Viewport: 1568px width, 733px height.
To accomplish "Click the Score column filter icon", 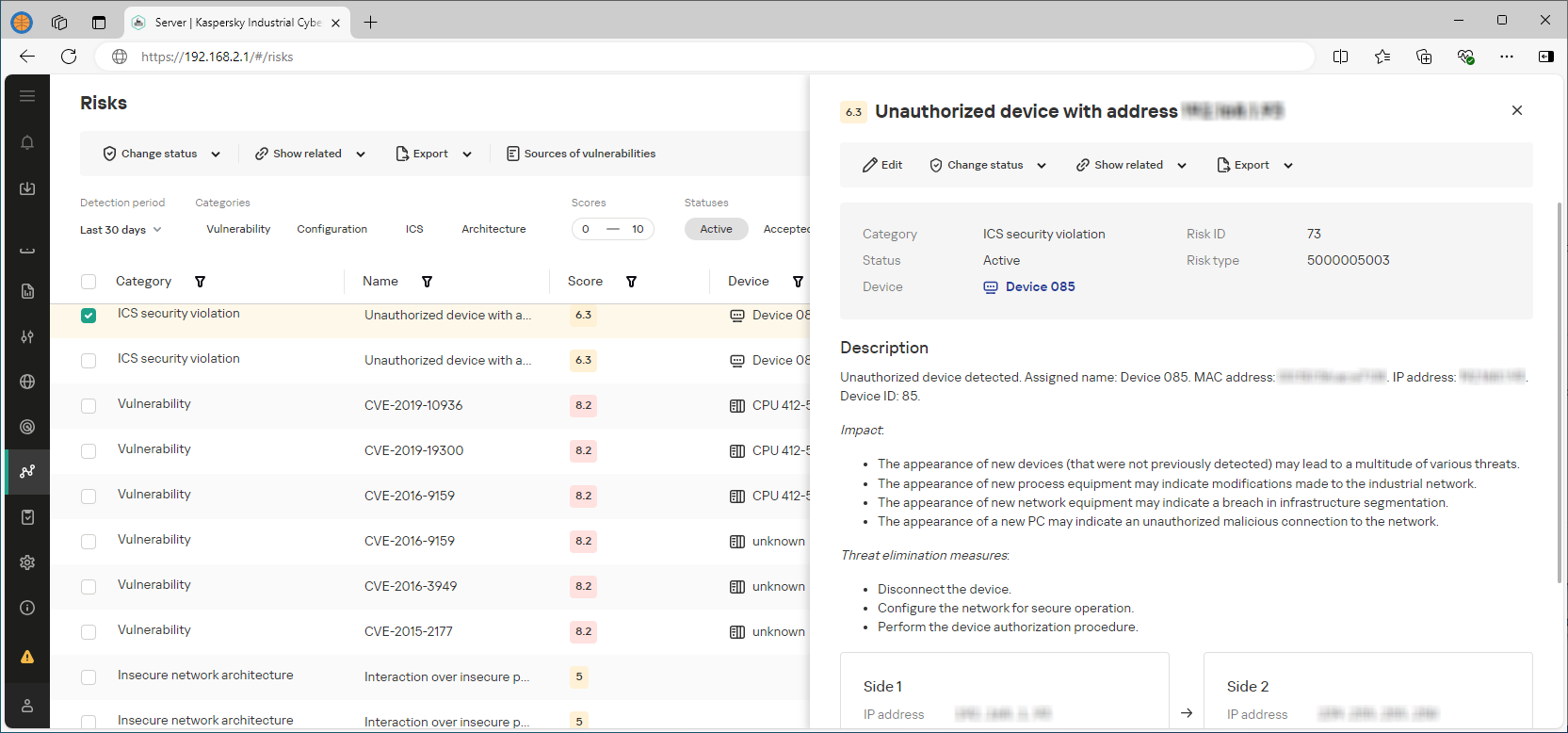I will click(631, 282).
